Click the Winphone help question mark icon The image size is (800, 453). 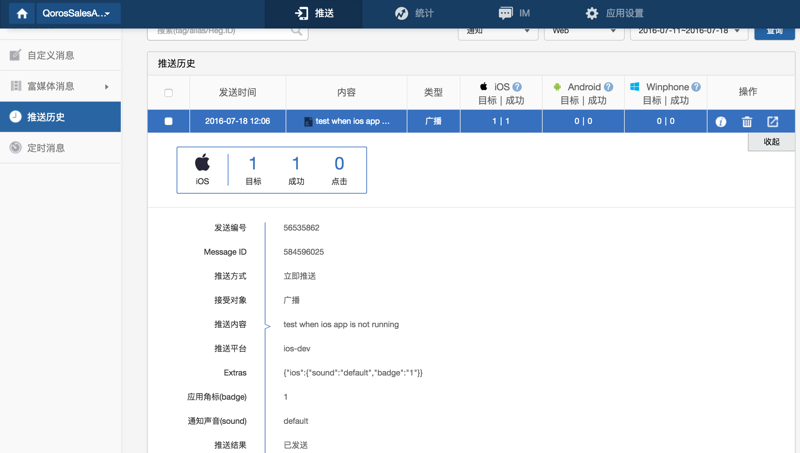pyautogui.click(x=696, y=87)
